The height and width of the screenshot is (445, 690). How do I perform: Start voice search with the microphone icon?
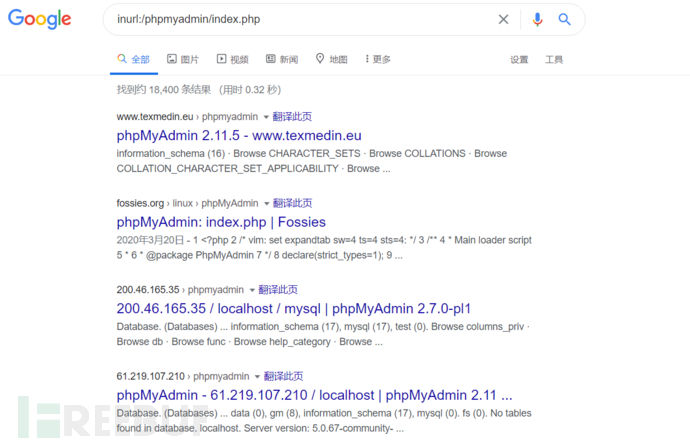537,19
